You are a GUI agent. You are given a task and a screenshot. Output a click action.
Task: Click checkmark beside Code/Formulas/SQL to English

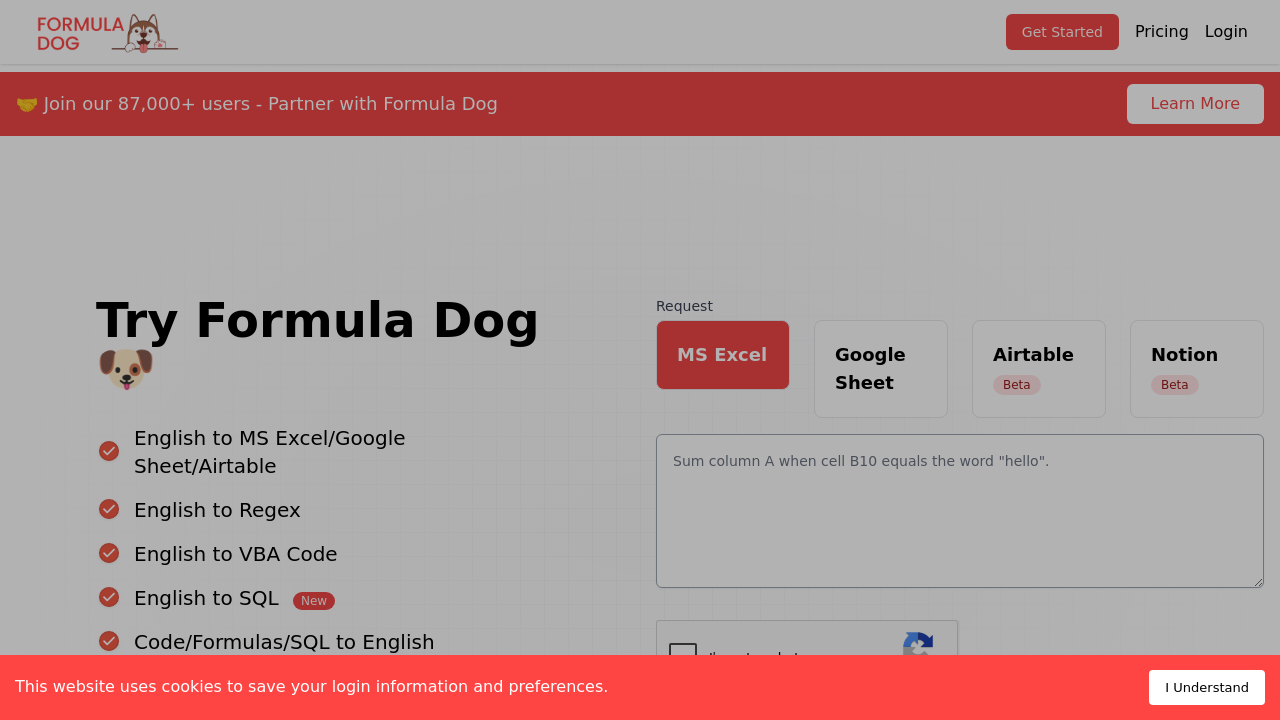click(x=109, y=641)
